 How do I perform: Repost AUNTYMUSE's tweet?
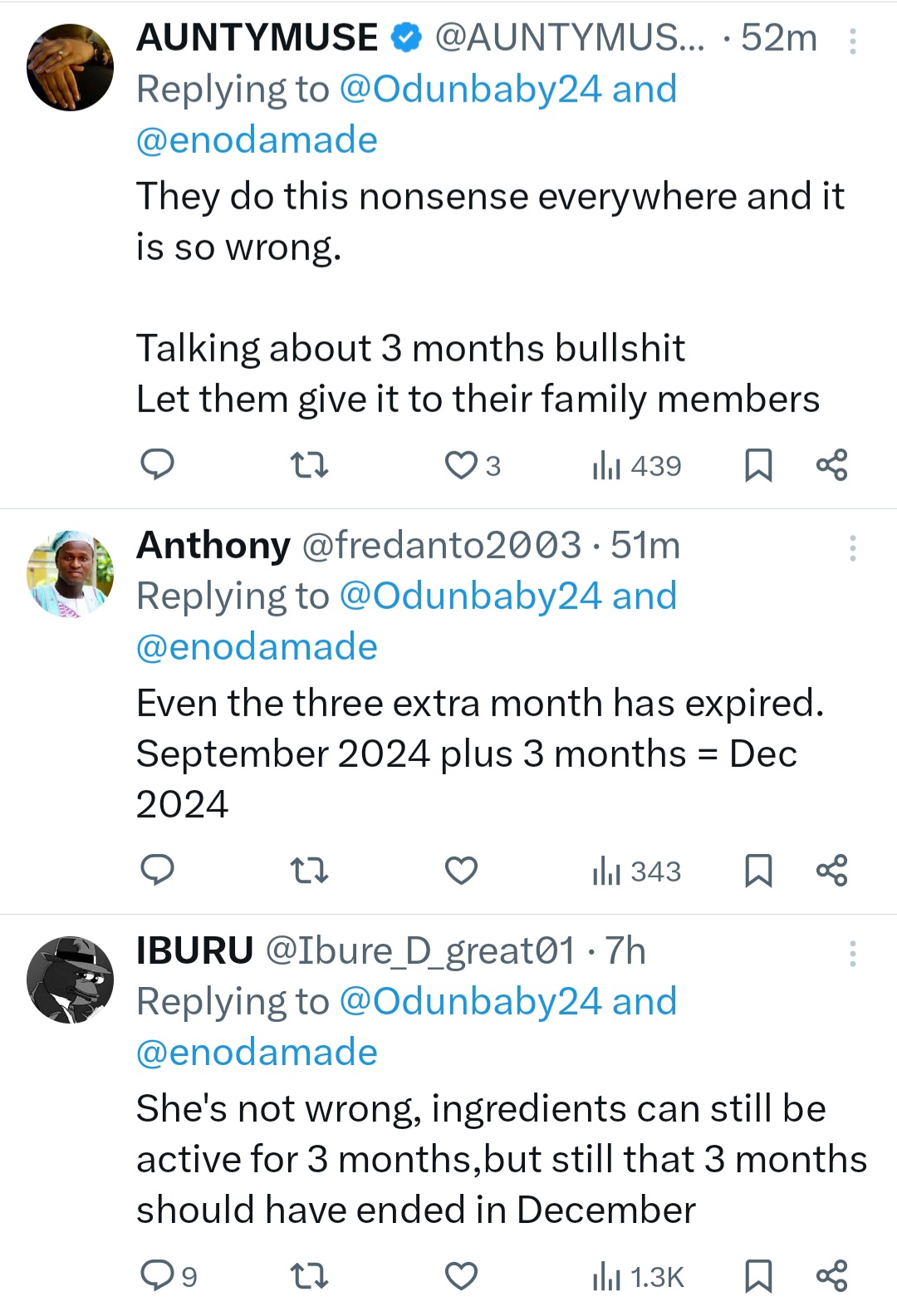tap(310, 465)
